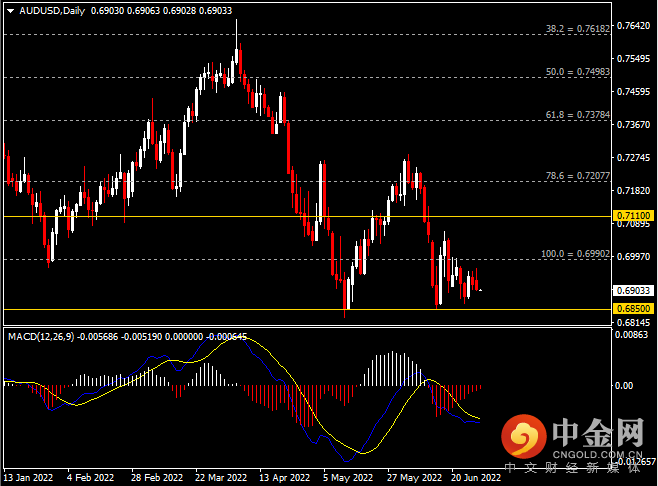Select the 100.0 Fibonacci level label

click(x=573, y=254)
